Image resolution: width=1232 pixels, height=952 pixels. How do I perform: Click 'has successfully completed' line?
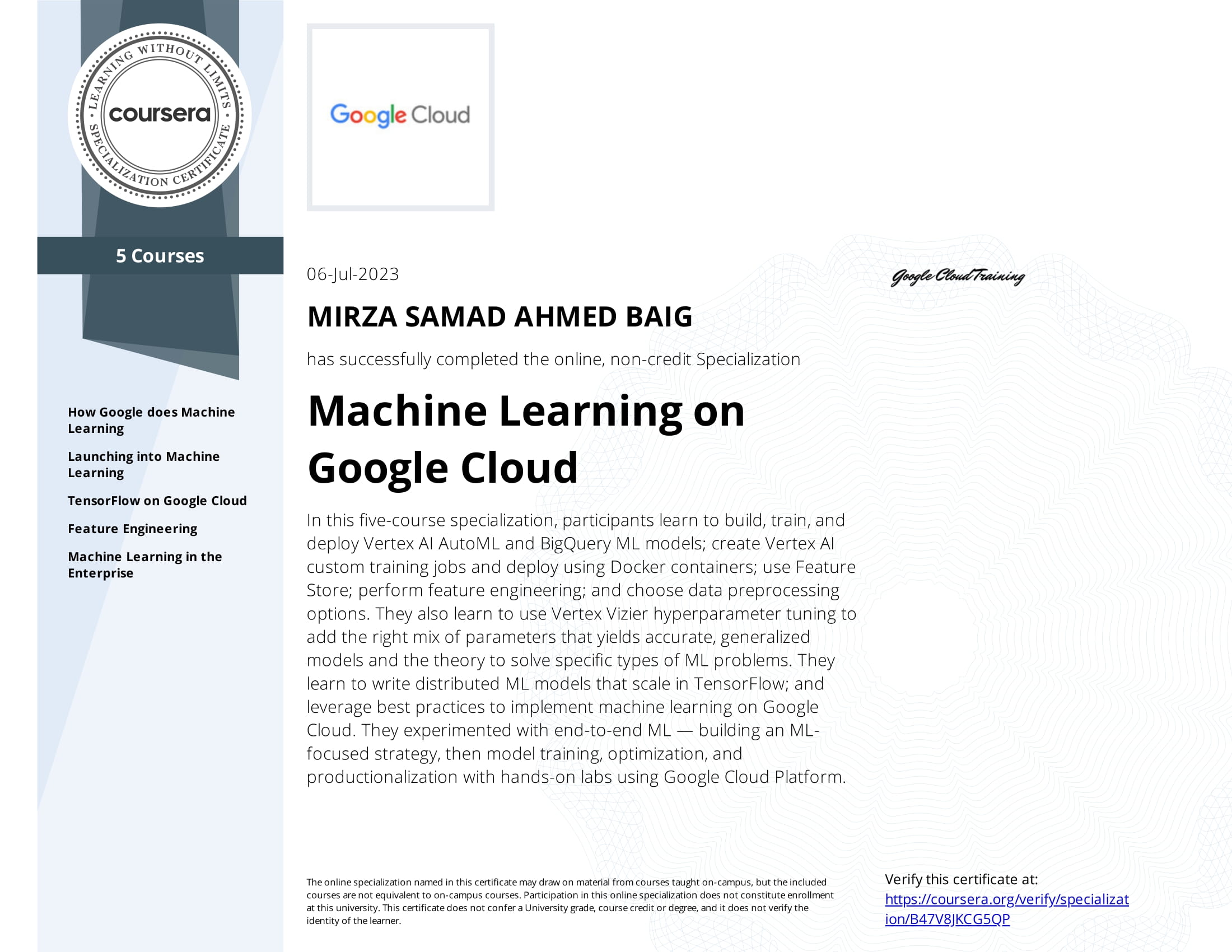click(x=553, y=360)
